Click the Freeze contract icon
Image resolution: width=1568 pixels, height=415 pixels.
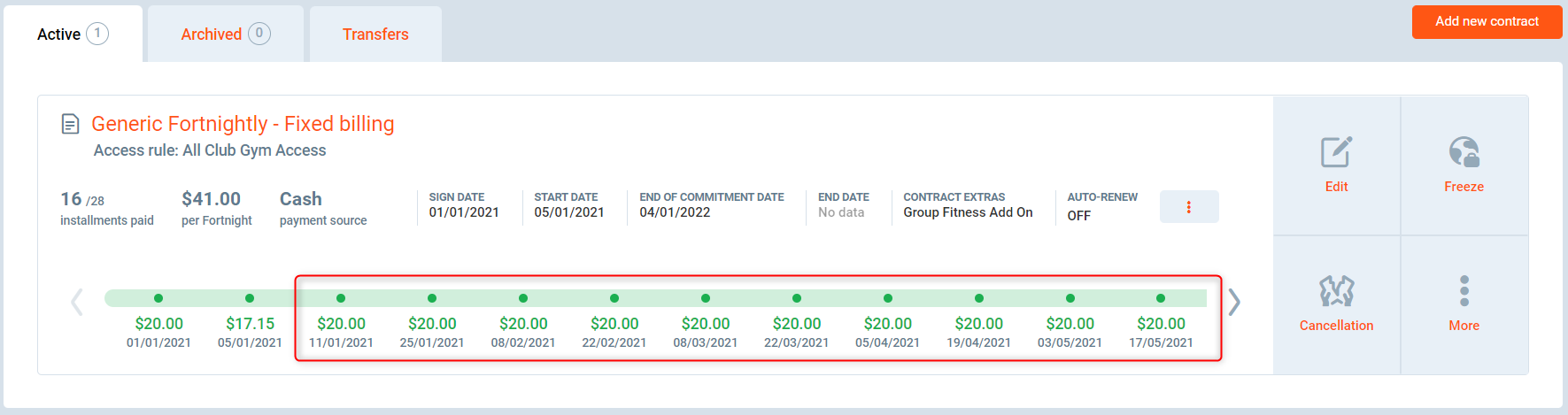click(x=1464, y=153)
